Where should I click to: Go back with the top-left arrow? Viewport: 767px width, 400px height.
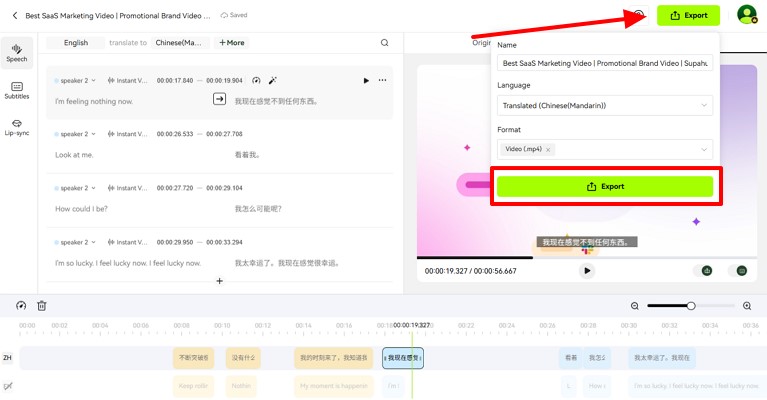point(15,16)
